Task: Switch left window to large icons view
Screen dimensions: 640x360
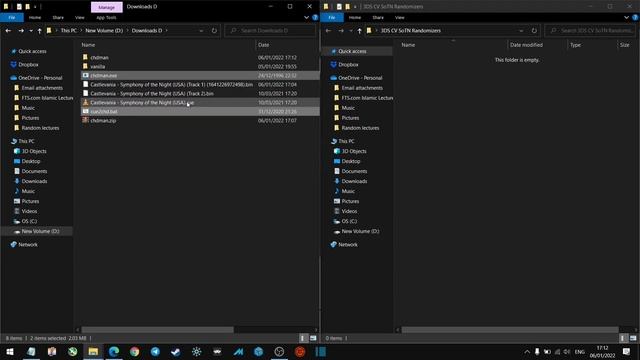Action: [313, 338]
